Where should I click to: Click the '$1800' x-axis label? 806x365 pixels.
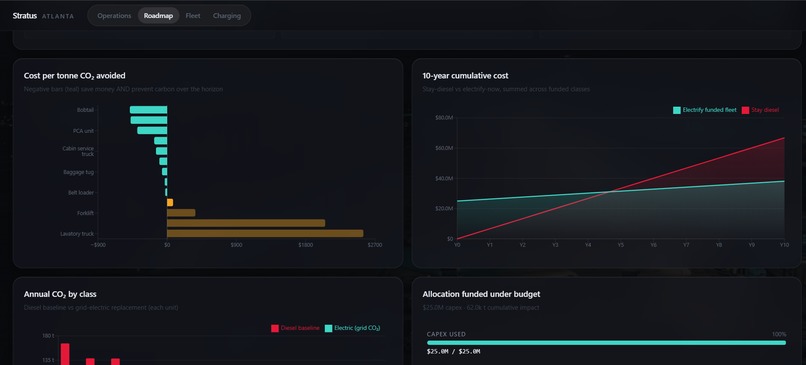point(305,245)
